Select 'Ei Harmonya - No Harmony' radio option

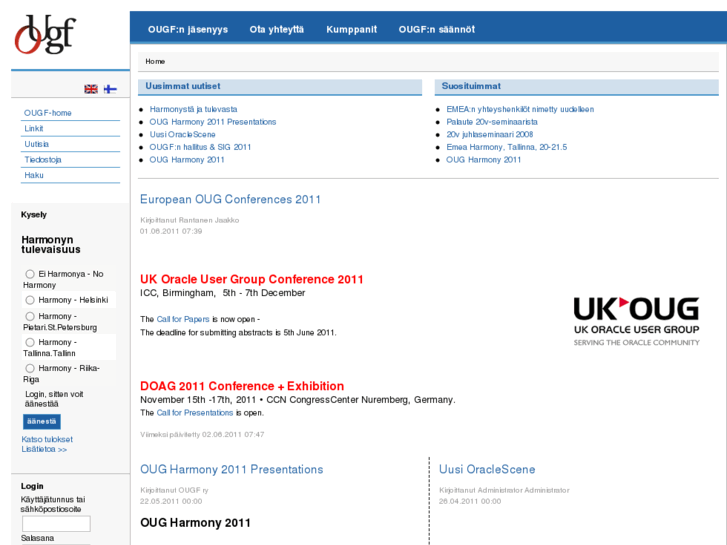tap(30, 274)
